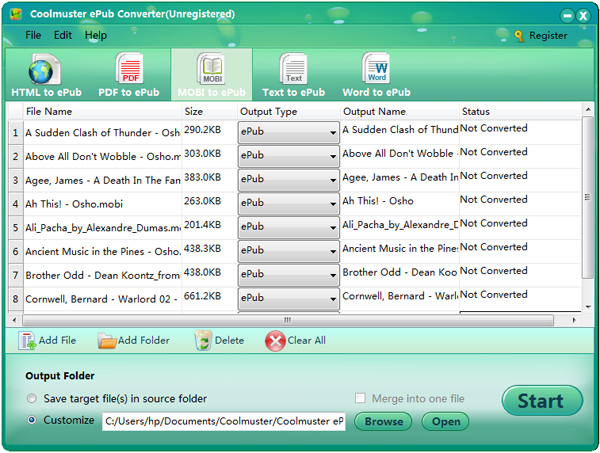Viewport: 600px width, 453px height.
Task: Click the Delete recycle bin icon
Action: pos(203,341)
